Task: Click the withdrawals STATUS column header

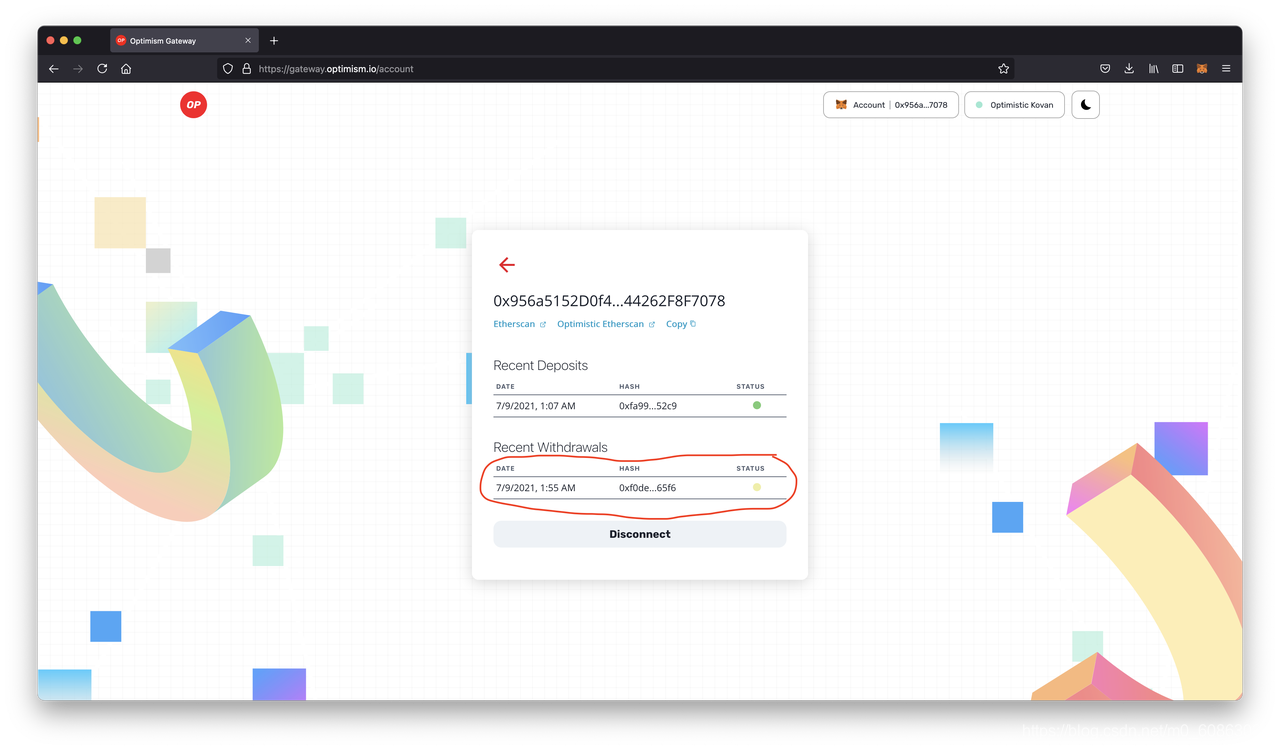Action: coord(750,469)
